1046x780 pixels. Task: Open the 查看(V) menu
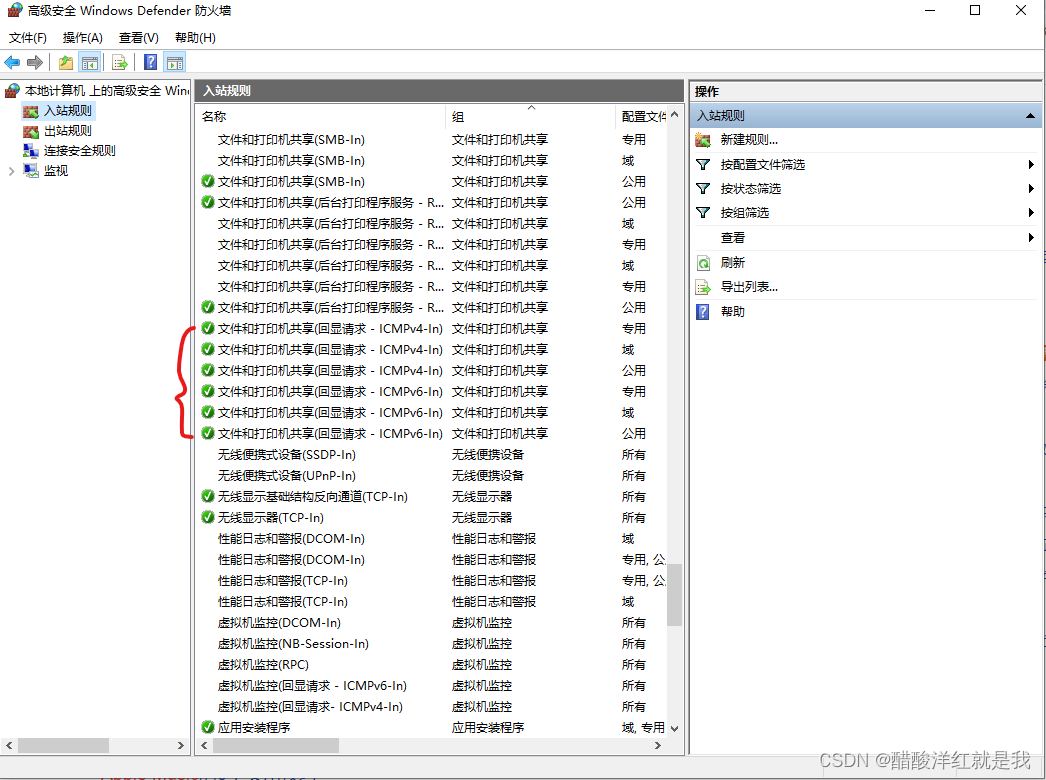point(139,38)
